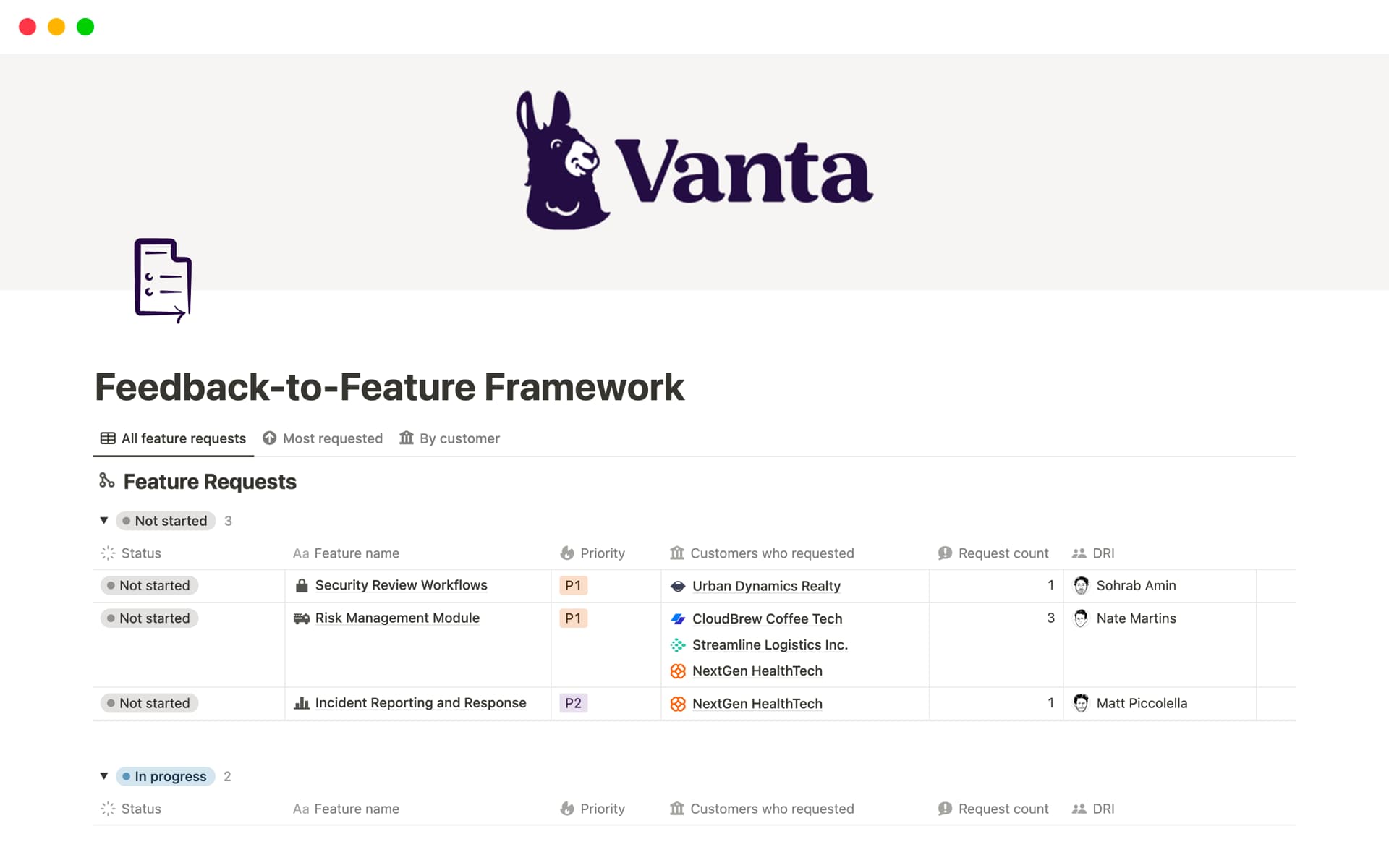The width and height of the screenshot is (1389, 868).
Task: Select the fire icon in the Priority column header
Action: pyautogui.click(x=567, y=553)
